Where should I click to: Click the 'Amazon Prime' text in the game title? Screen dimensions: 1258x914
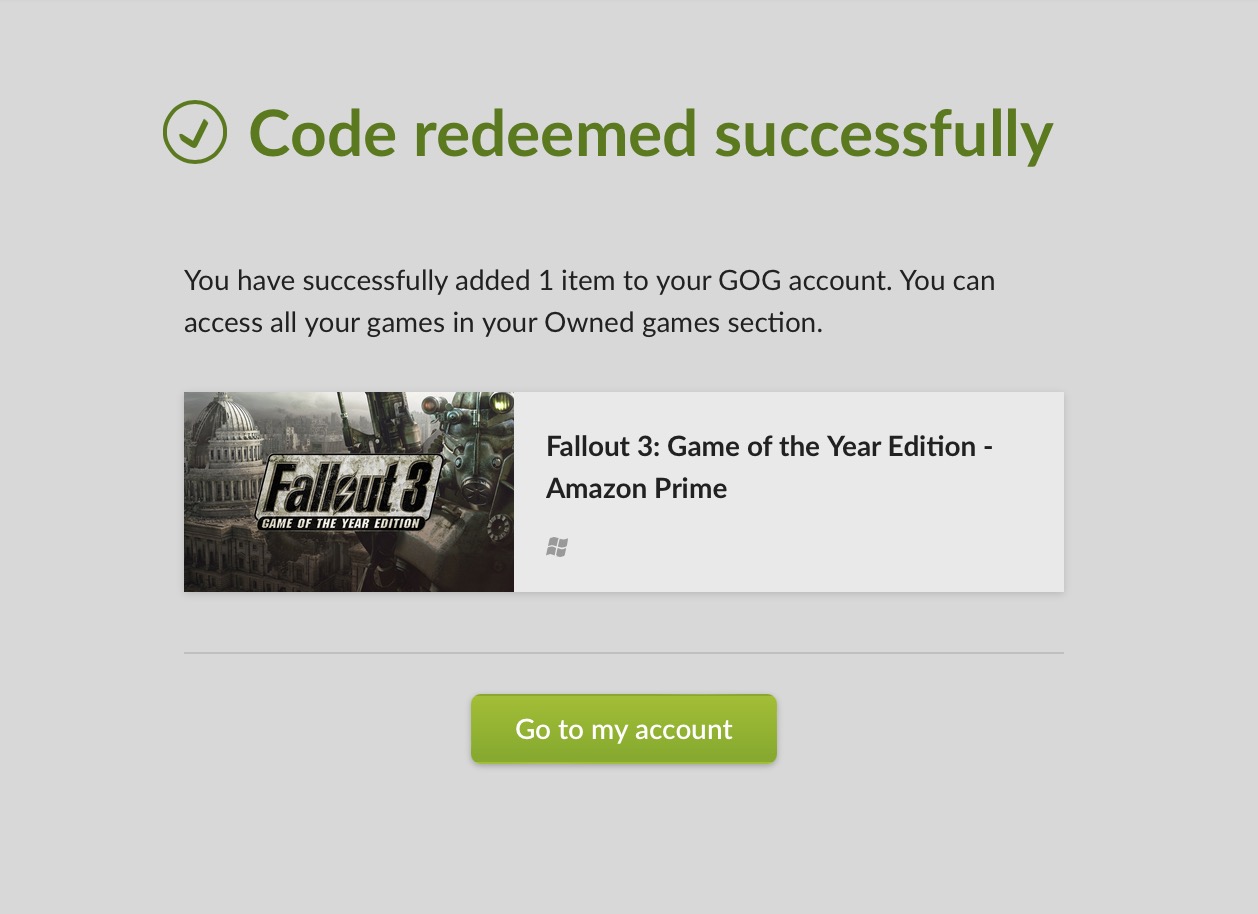(x=636, y=489)
